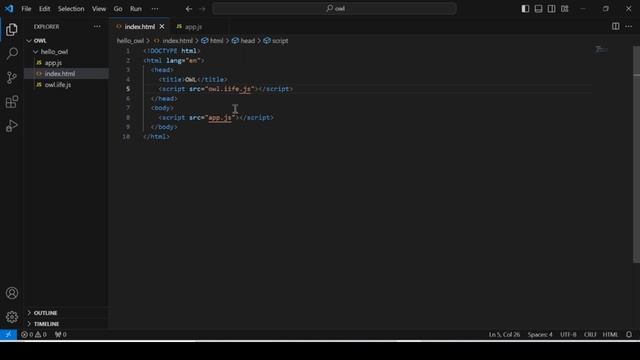
Task: Follow the app.js link on line 8
Action: tap(220, 118)
